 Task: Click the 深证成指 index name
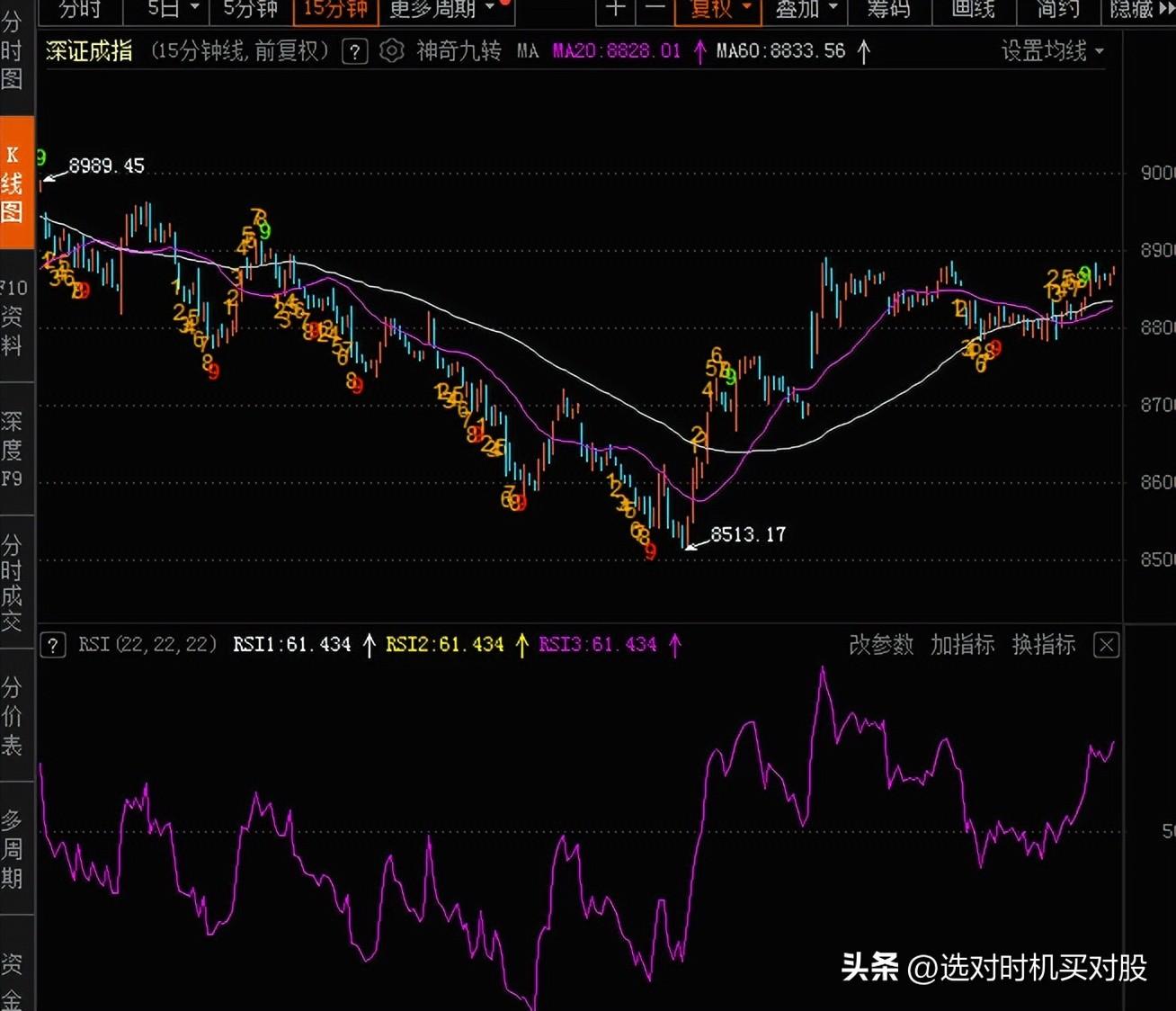[89, 51]
